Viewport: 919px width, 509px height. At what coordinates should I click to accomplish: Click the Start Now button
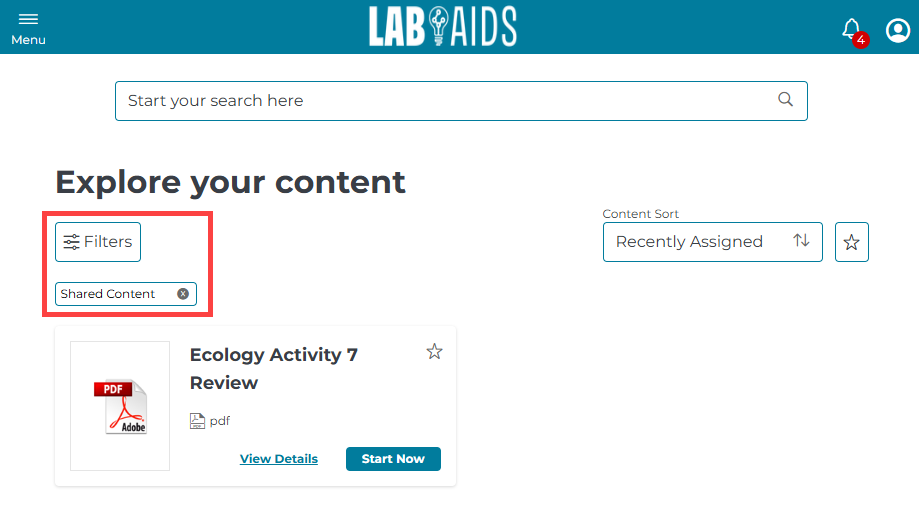393,459
